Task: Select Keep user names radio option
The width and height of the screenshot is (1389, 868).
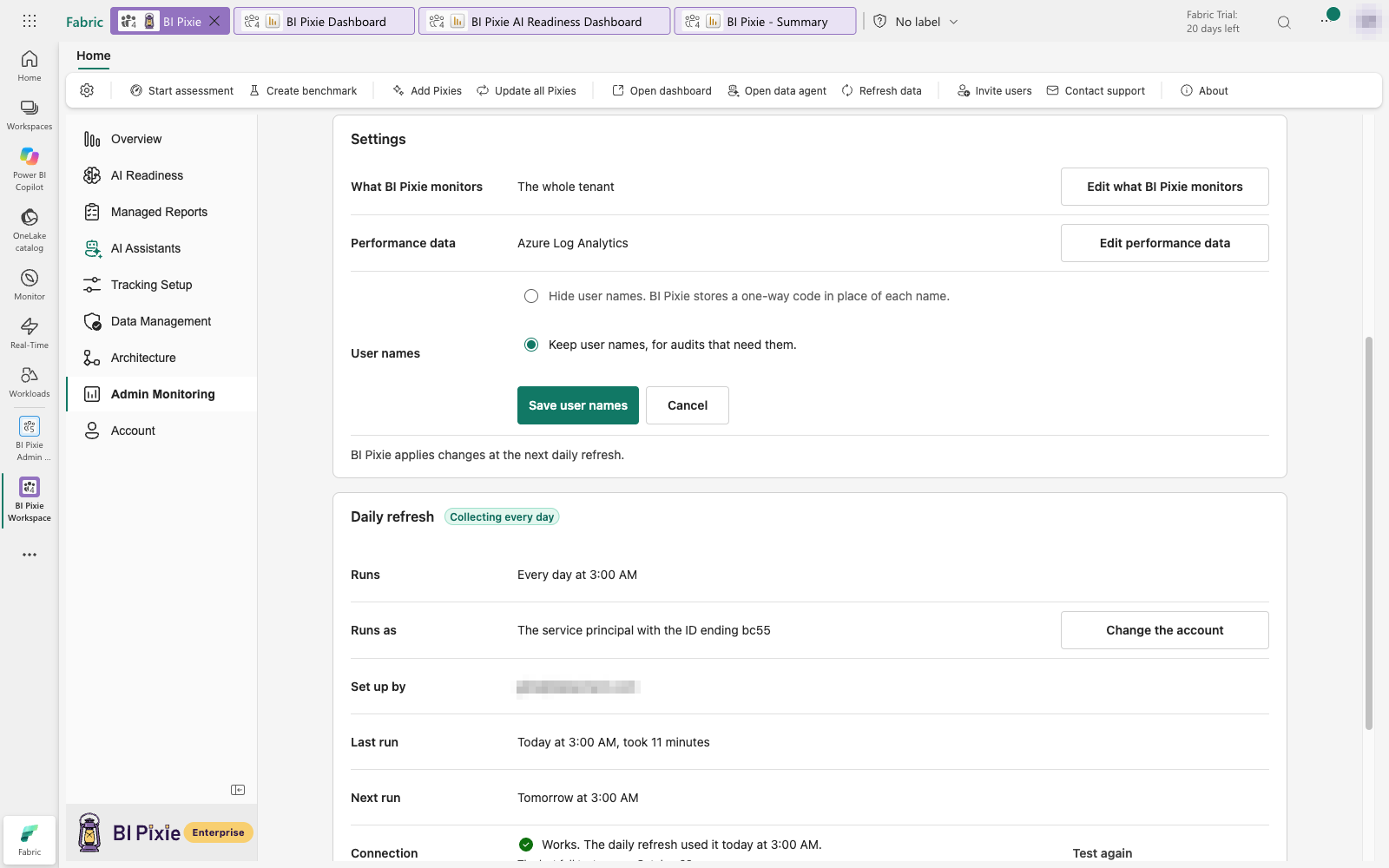Action: click(531, 345)
